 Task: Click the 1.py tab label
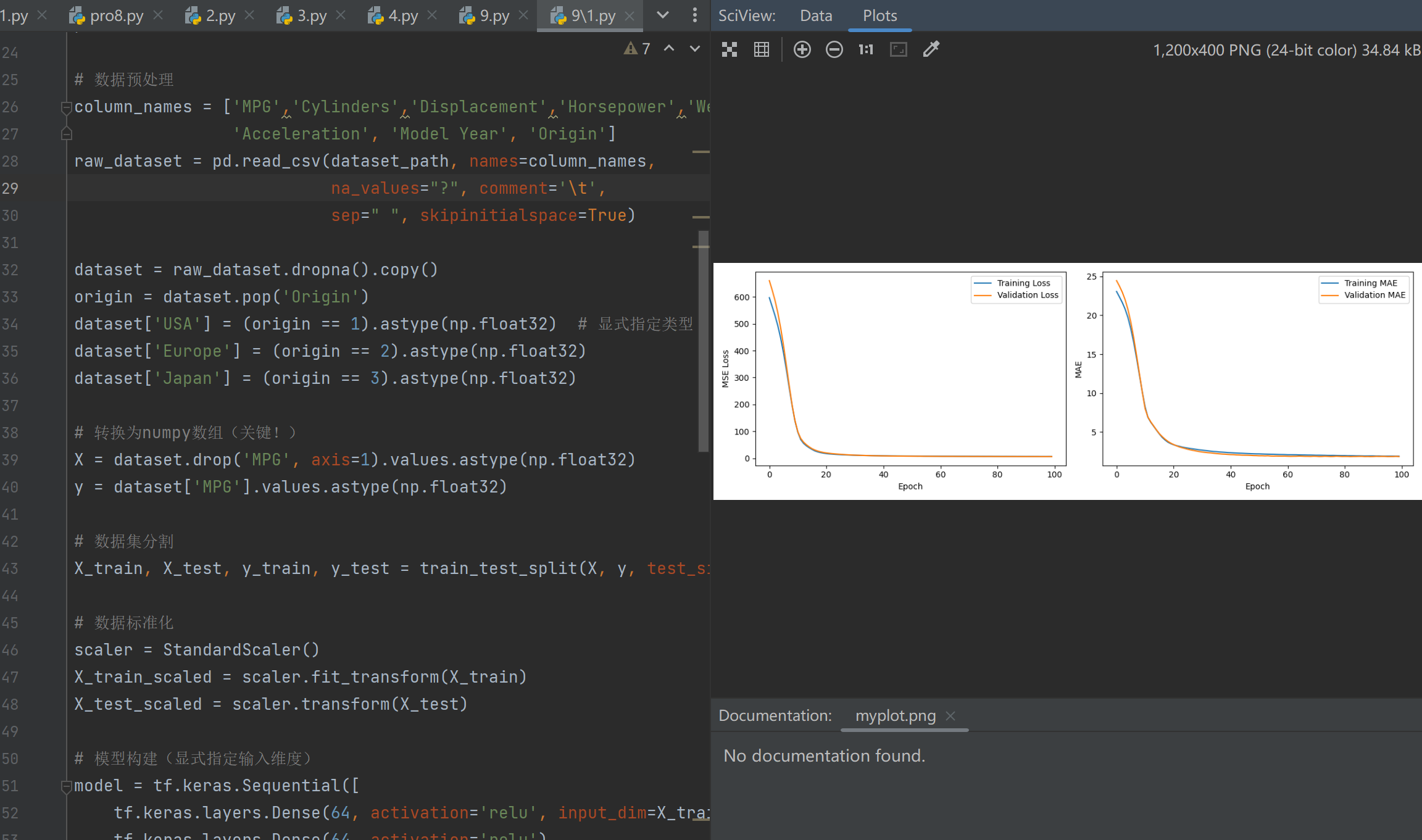point(14,15)
